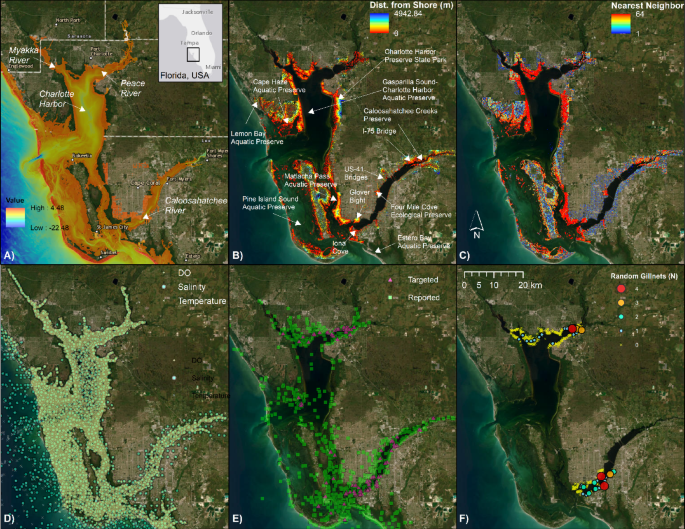Click the 'US-41 Bridges' label
The image size is (685, 529).
coord(356,173)
